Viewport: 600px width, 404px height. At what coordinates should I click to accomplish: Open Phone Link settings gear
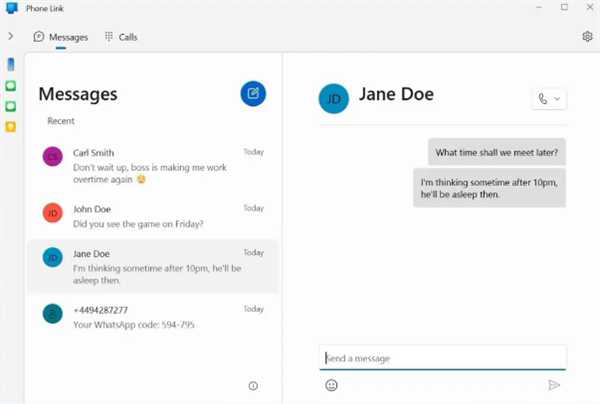[x=587, y=37]
